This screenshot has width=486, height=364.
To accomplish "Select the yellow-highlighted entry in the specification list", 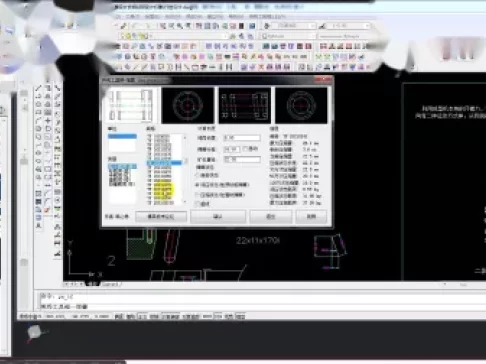I will point(163,189).
